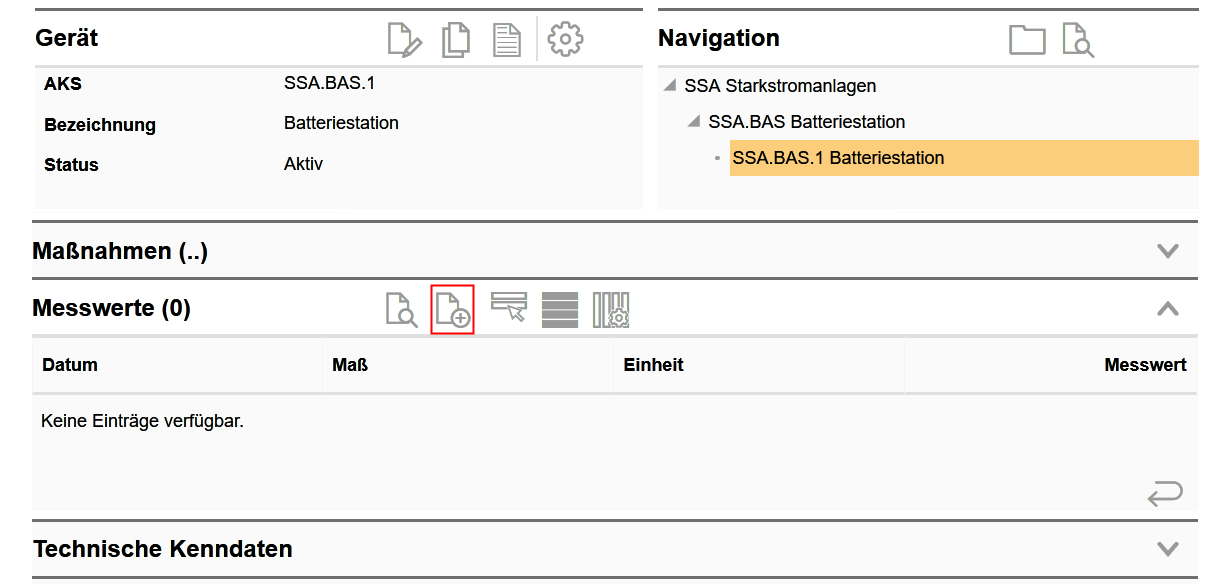
Task: Open the Messwerte column settings icon
Action: pos(611,309)
